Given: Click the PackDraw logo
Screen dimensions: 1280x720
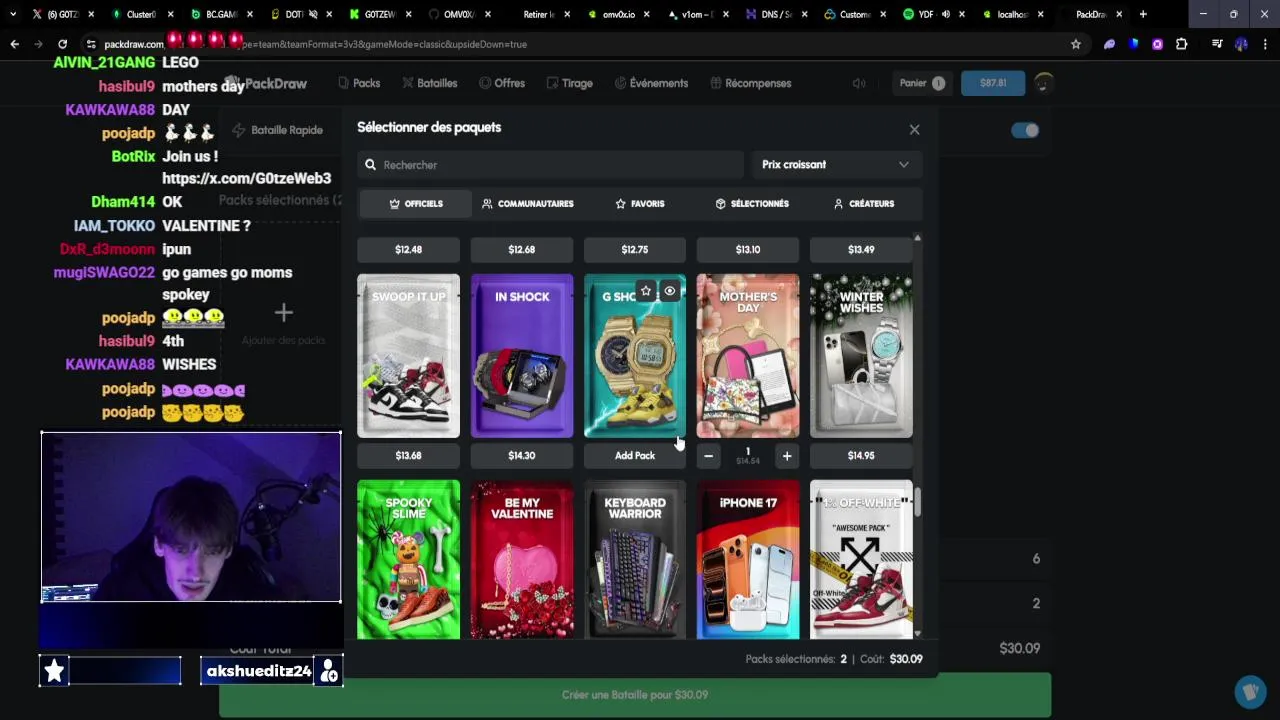Looking at the screenshot, I should coord(266,83).
